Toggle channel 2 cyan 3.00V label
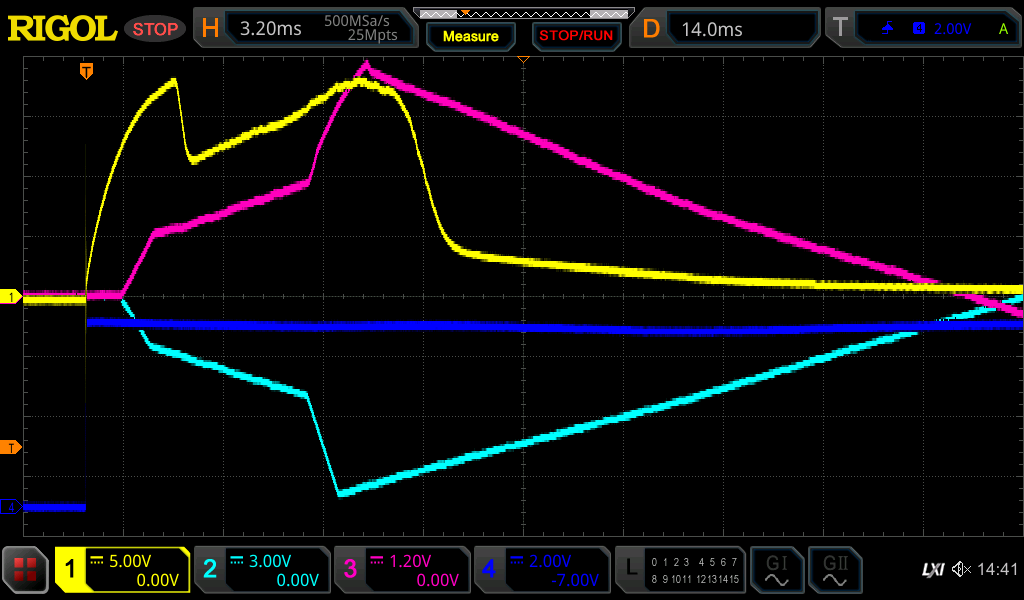 (262, 570)
